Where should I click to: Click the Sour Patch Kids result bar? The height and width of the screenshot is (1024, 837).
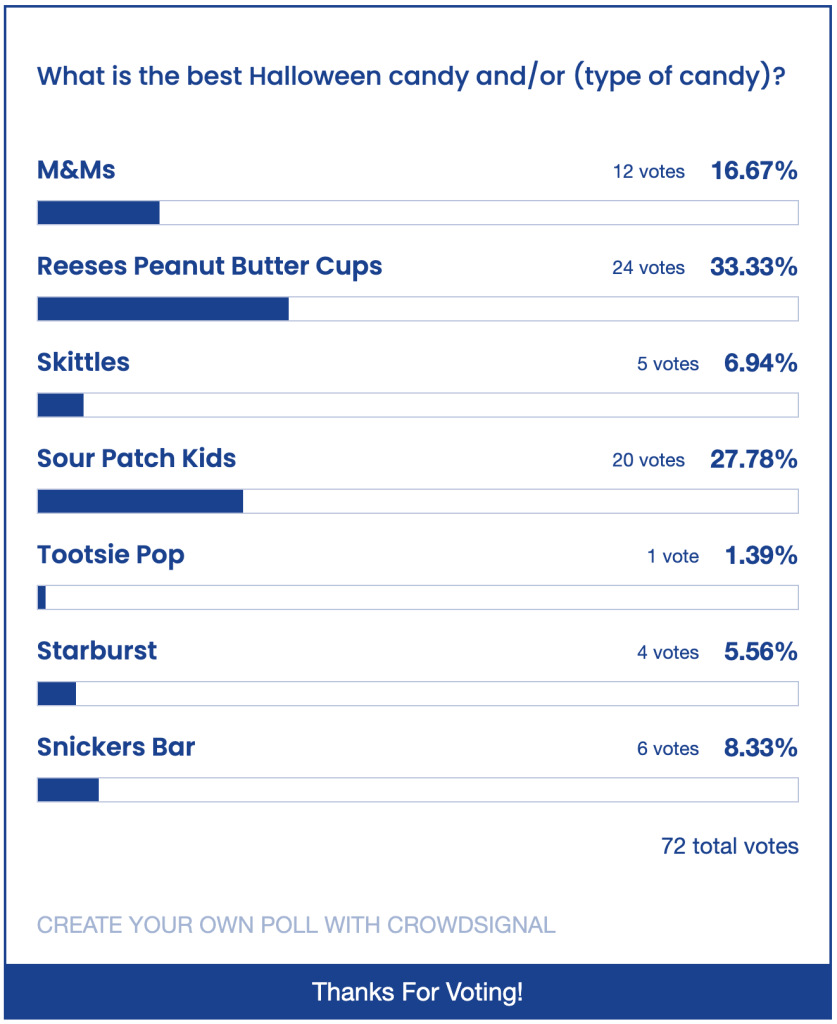click(x=417, y=501)
